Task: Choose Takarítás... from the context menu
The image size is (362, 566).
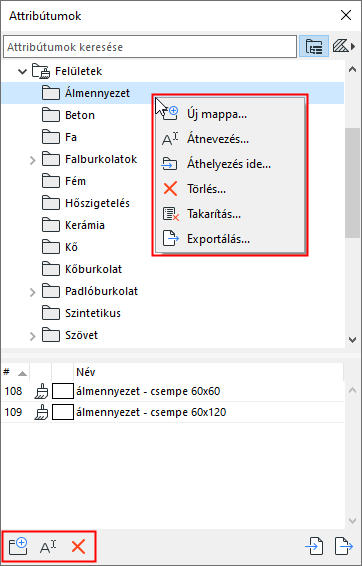Action: coord(230,214)
